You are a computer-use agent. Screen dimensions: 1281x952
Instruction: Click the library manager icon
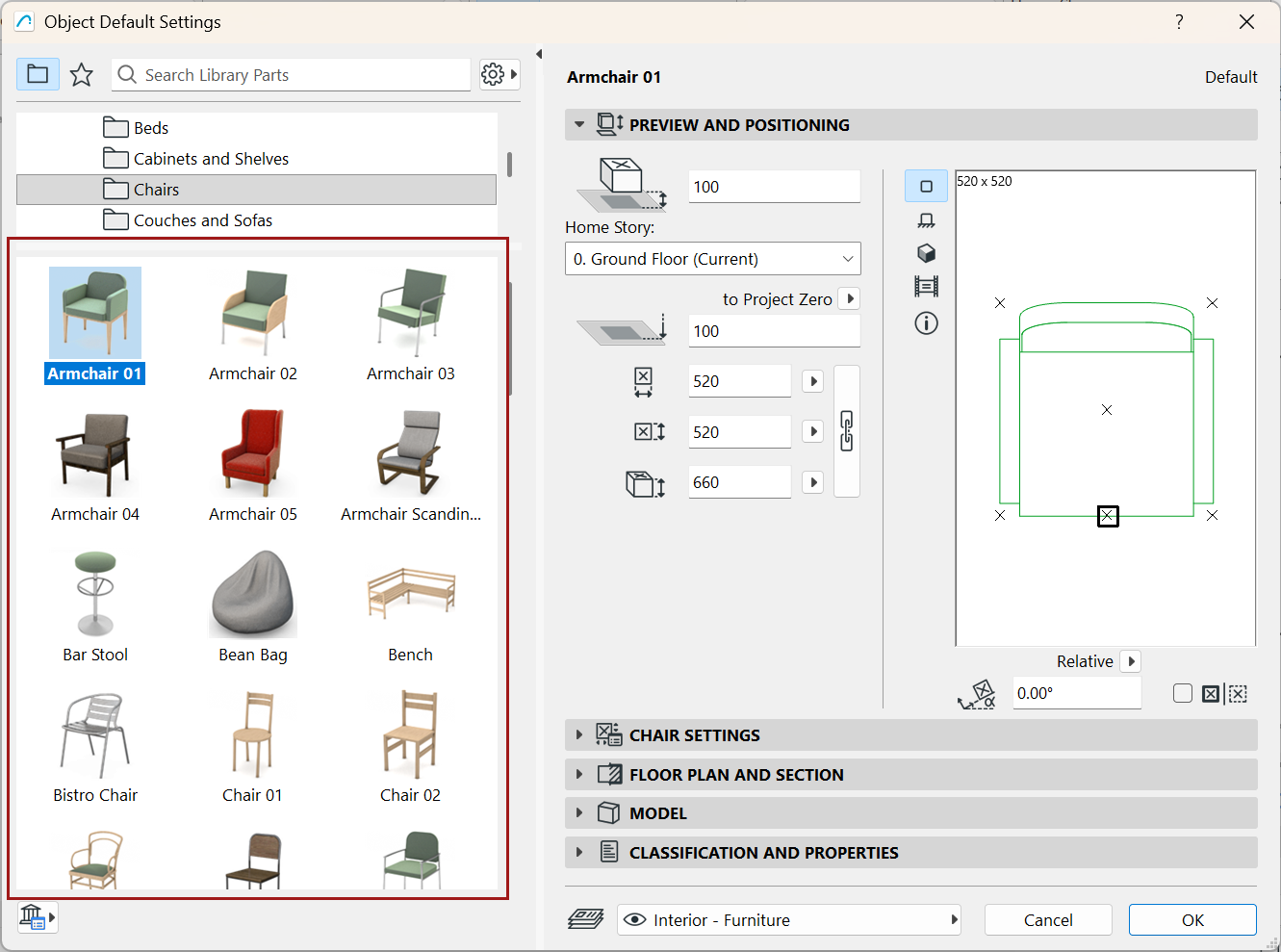click(x=38, y=917)
